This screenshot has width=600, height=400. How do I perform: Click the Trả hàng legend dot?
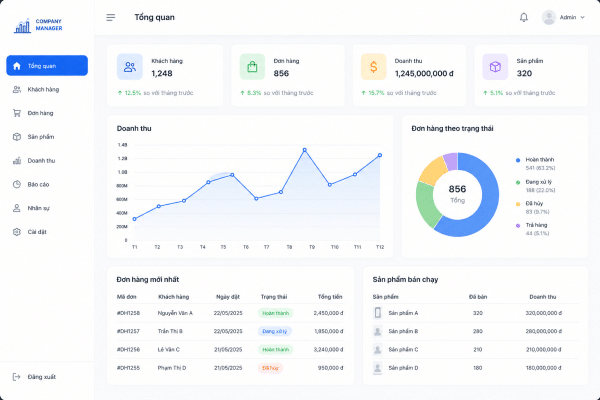coord(518,225)
